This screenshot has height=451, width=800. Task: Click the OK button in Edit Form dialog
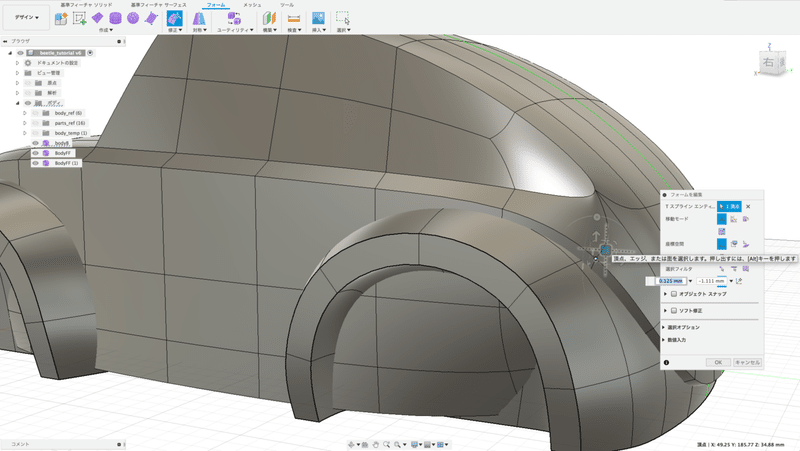tap(717, 362)
